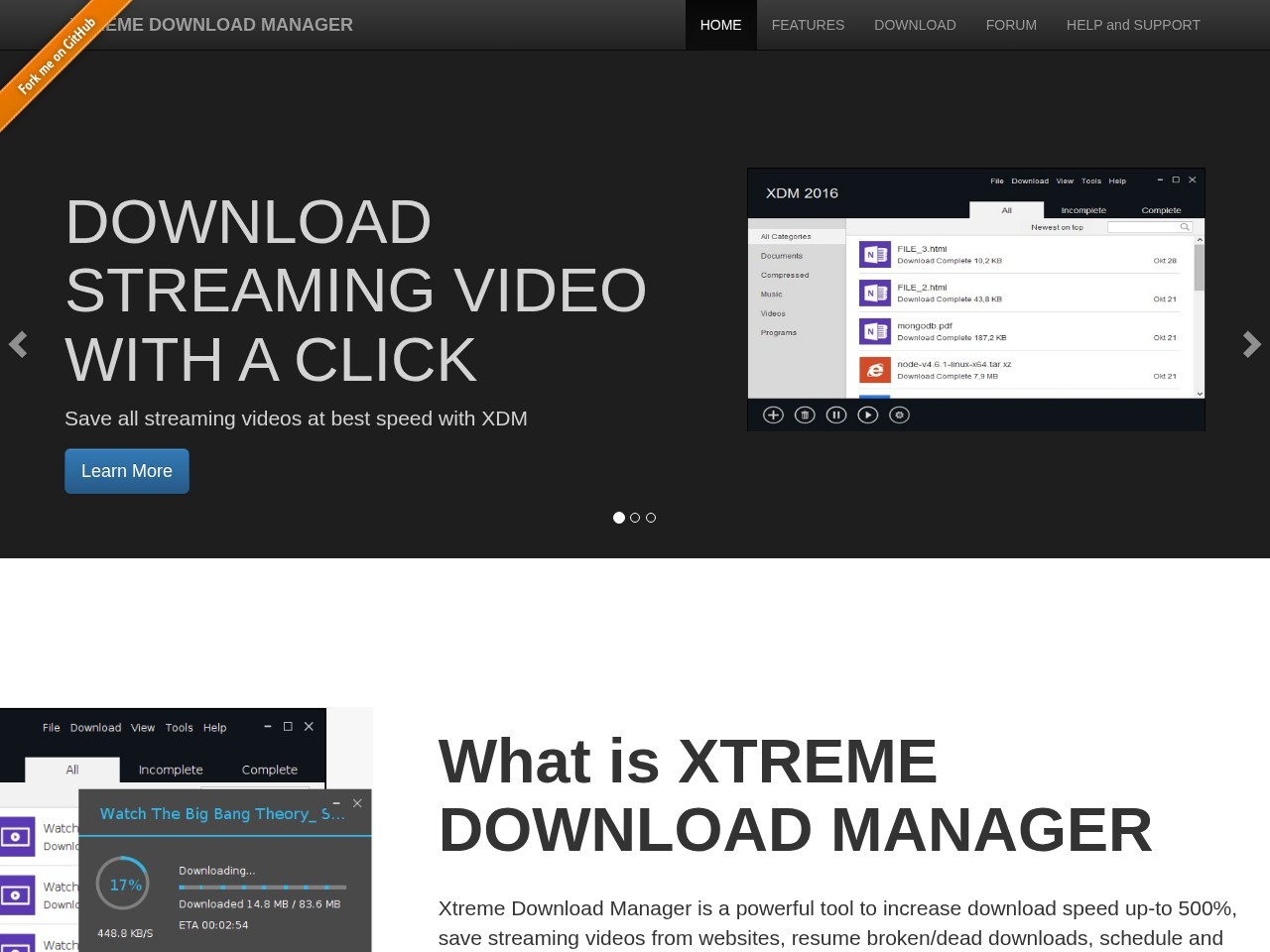Switch to the Incomplete tab in XDM
This screenshot has height=952, width=1270.
[1083, 210]
